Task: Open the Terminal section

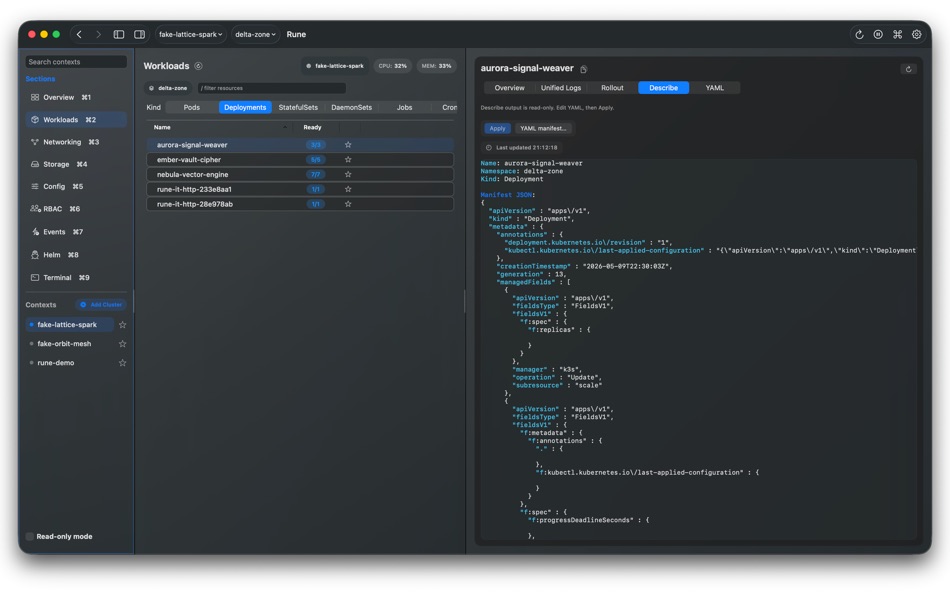Action: (x=76, y=278)
